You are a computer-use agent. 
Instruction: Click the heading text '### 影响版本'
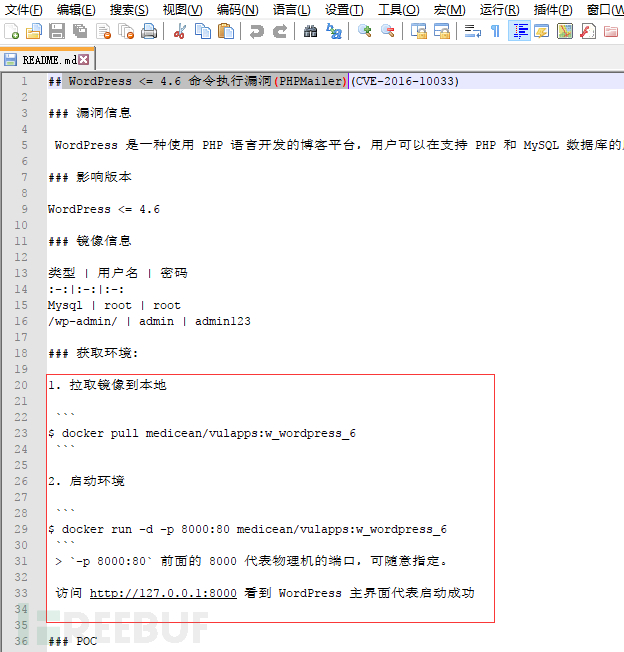pyautogui.click(x=90, y=177)
